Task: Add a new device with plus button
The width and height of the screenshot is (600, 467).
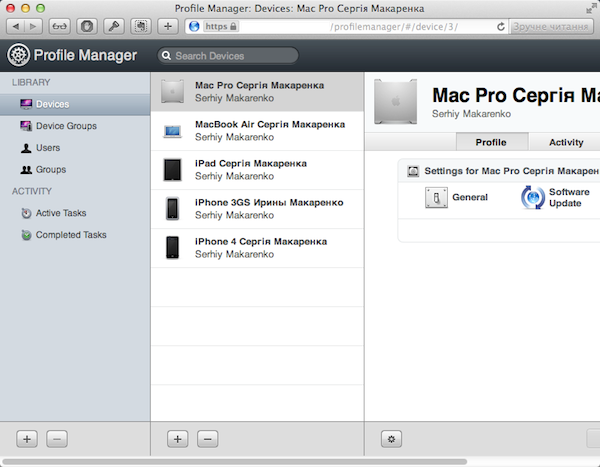Action: pyautogui.click(x=177, y=438)
